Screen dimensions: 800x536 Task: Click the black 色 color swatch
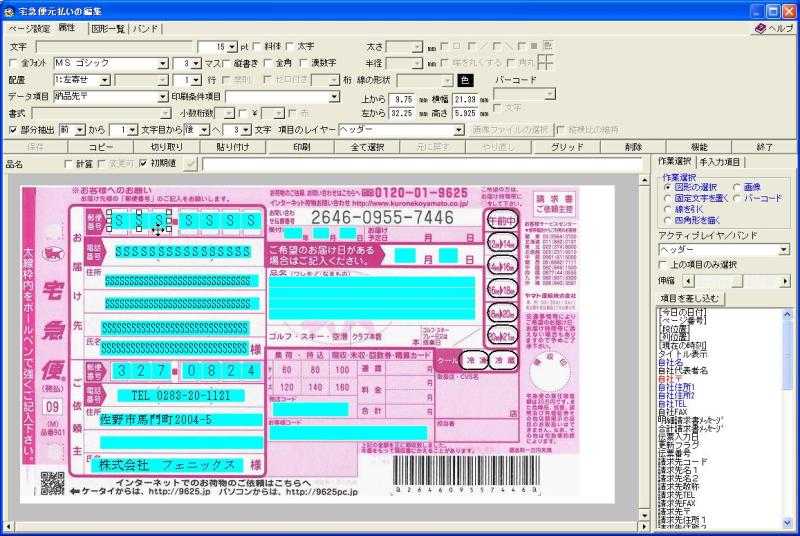click(x=465, y=80)
